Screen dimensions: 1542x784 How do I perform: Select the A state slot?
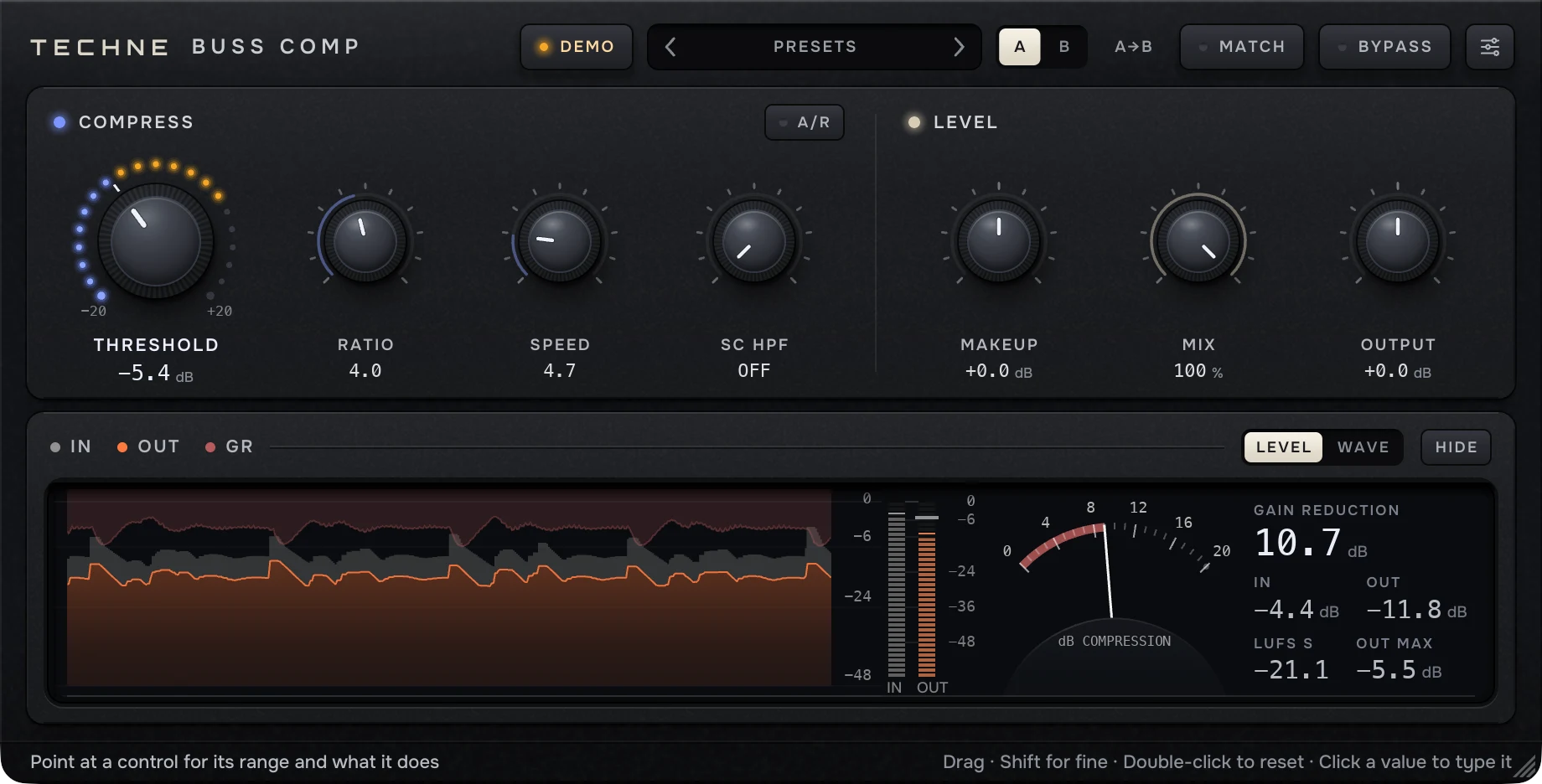[x=1020, y=47]
